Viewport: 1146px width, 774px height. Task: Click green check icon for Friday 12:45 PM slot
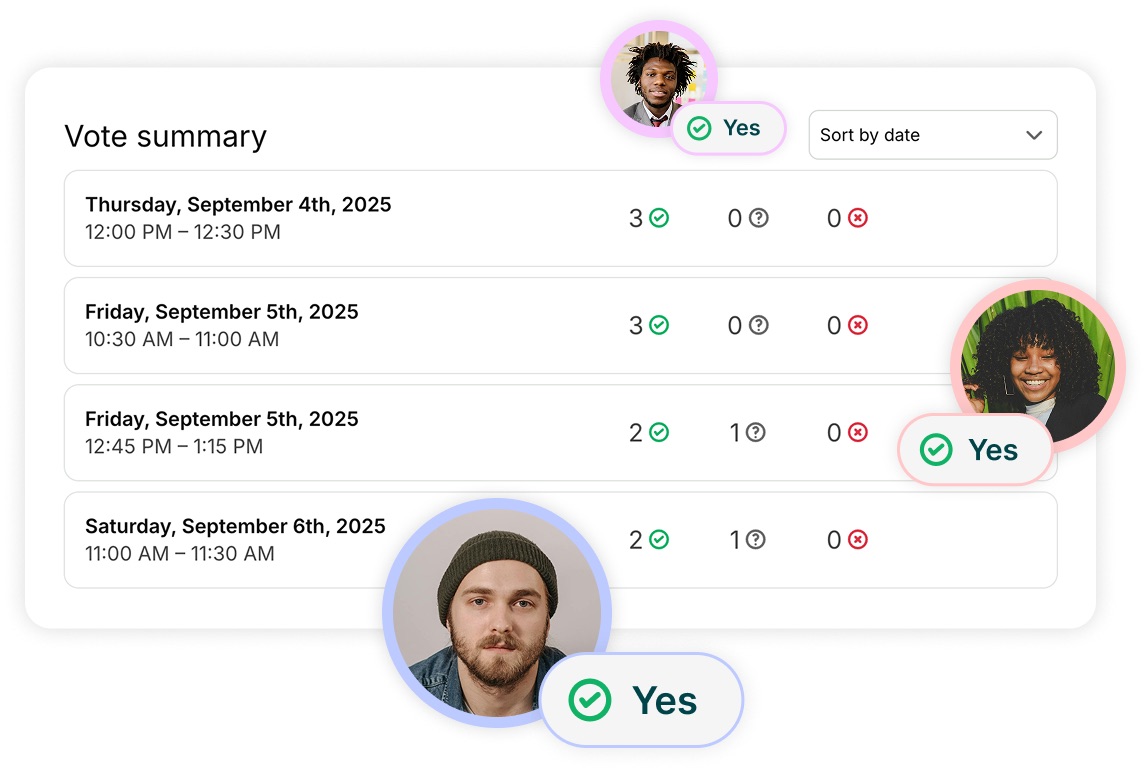[x=659, y=432]
